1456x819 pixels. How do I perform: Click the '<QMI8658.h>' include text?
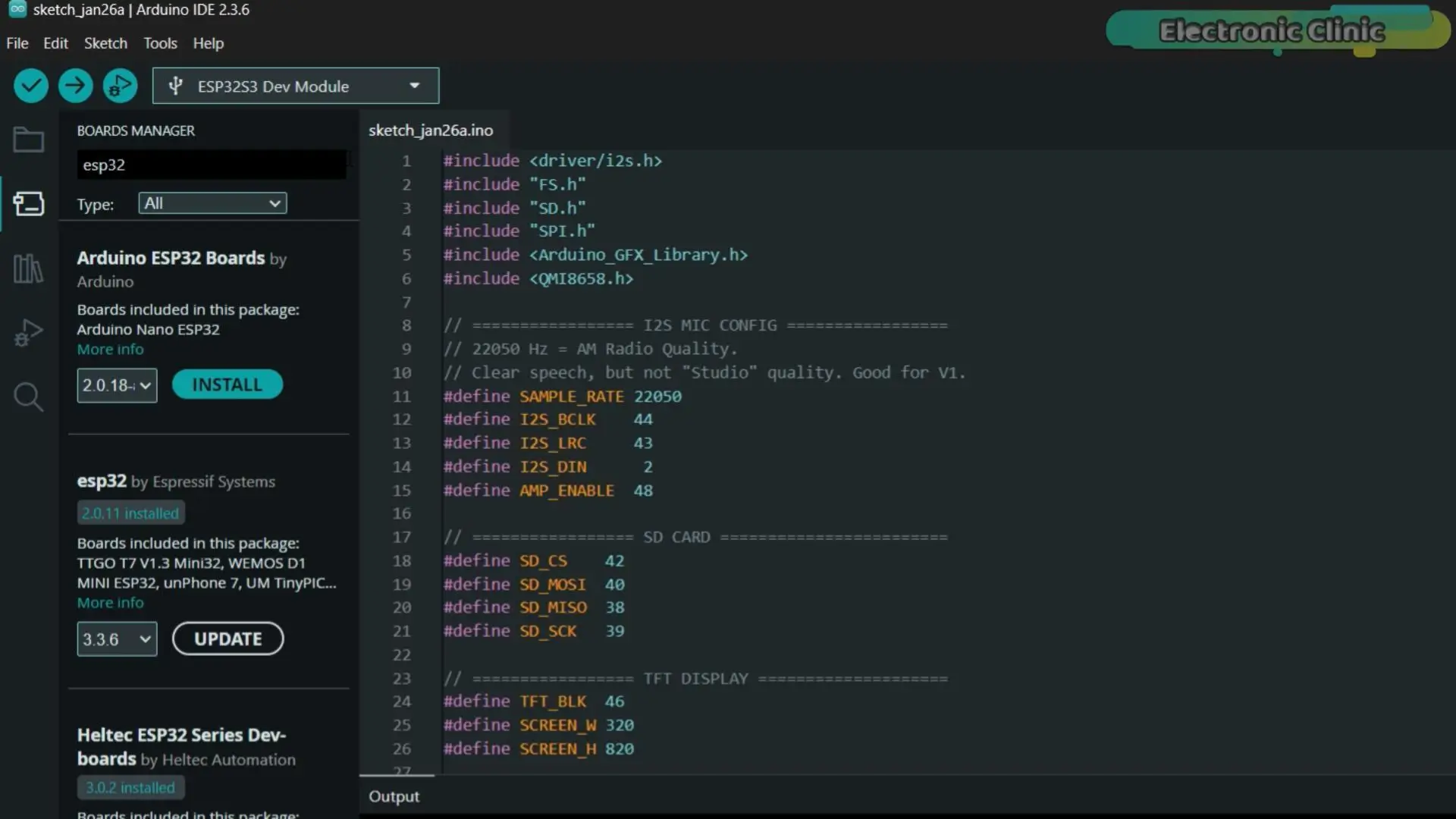point(581,278)
